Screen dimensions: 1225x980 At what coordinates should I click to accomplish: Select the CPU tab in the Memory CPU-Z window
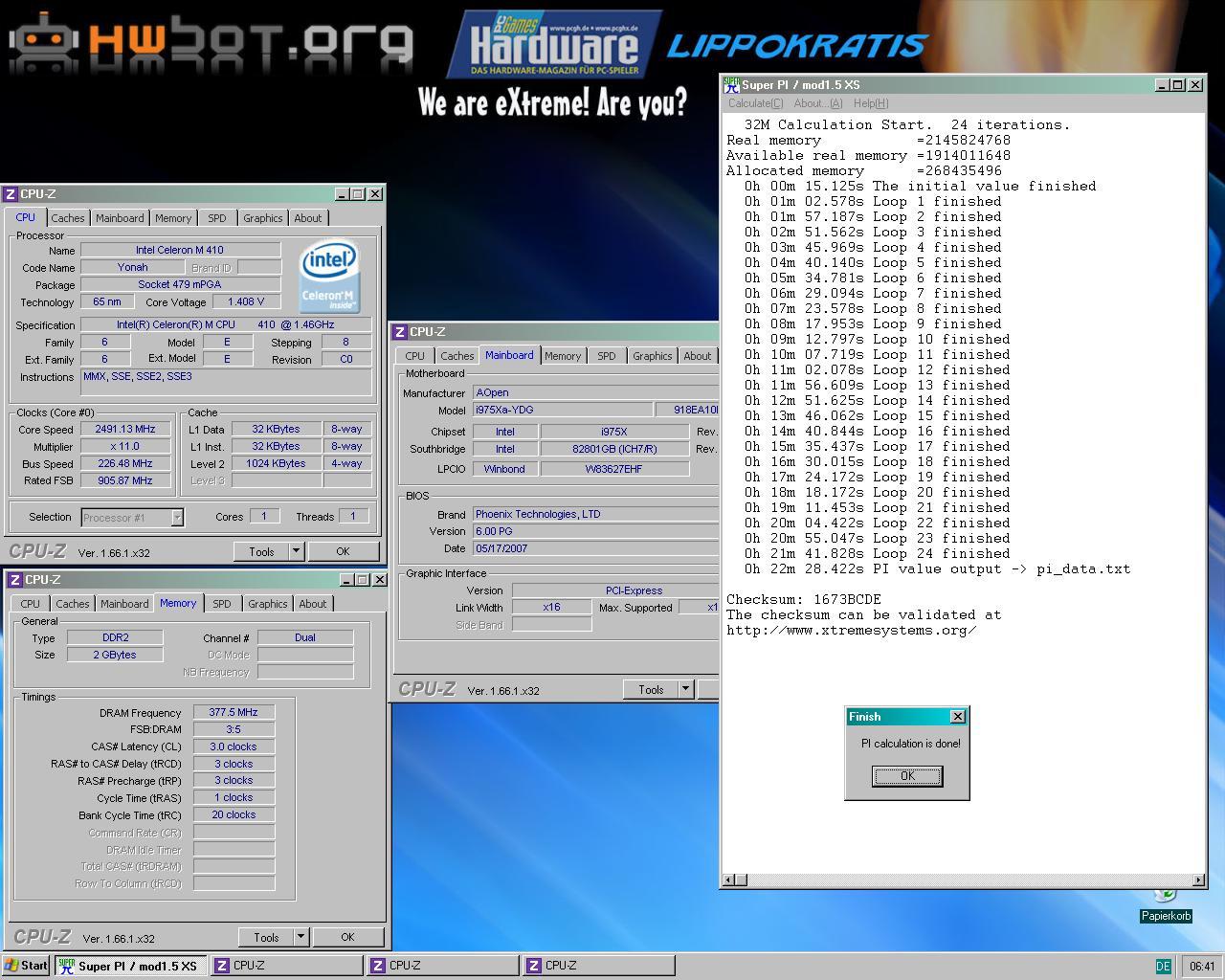pyautogui.click(x=31, y=604)
